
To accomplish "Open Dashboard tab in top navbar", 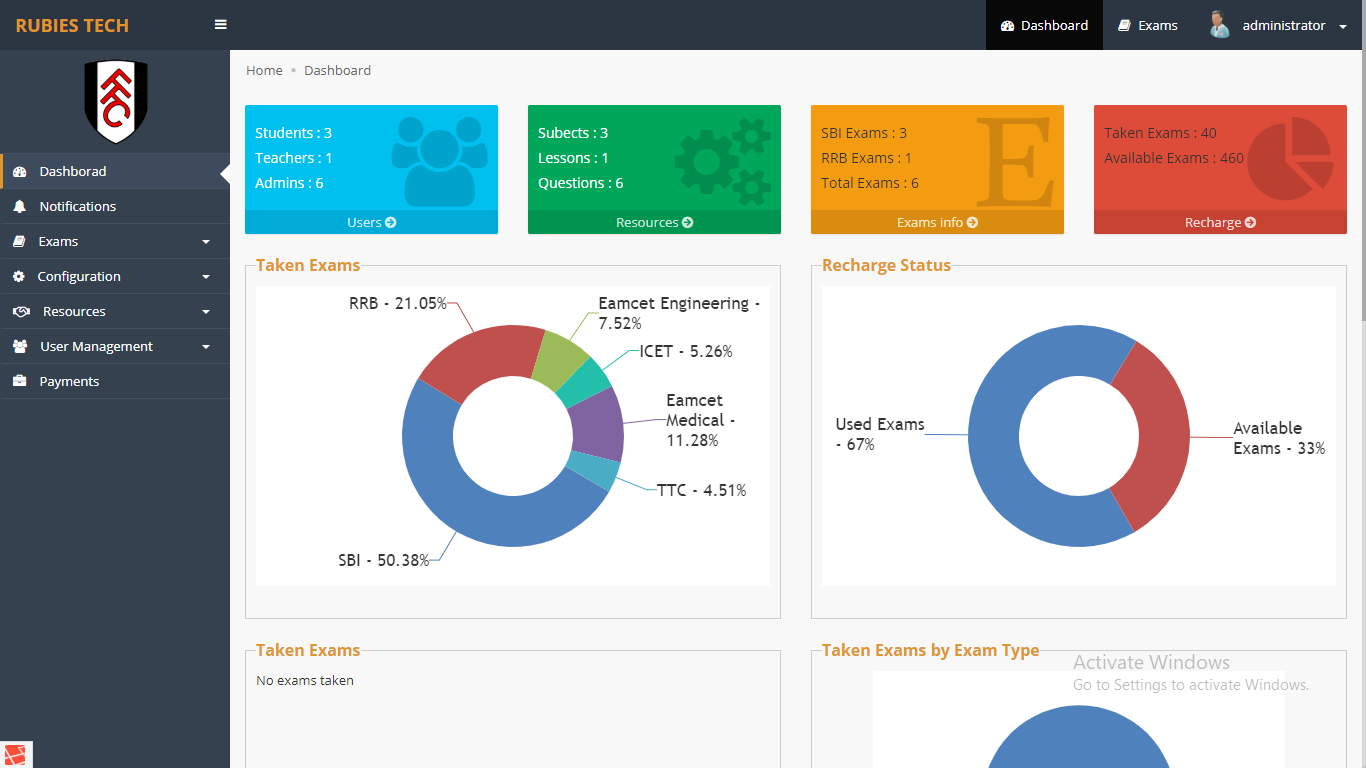I will tap(1044, 25).
